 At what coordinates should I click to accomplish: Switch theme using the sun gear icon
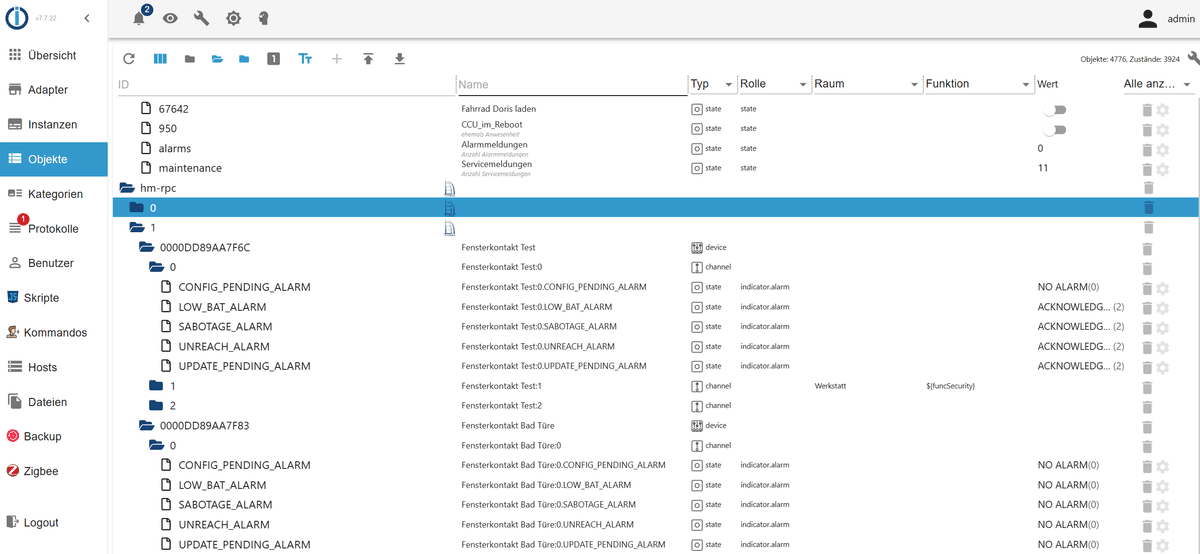233,18
